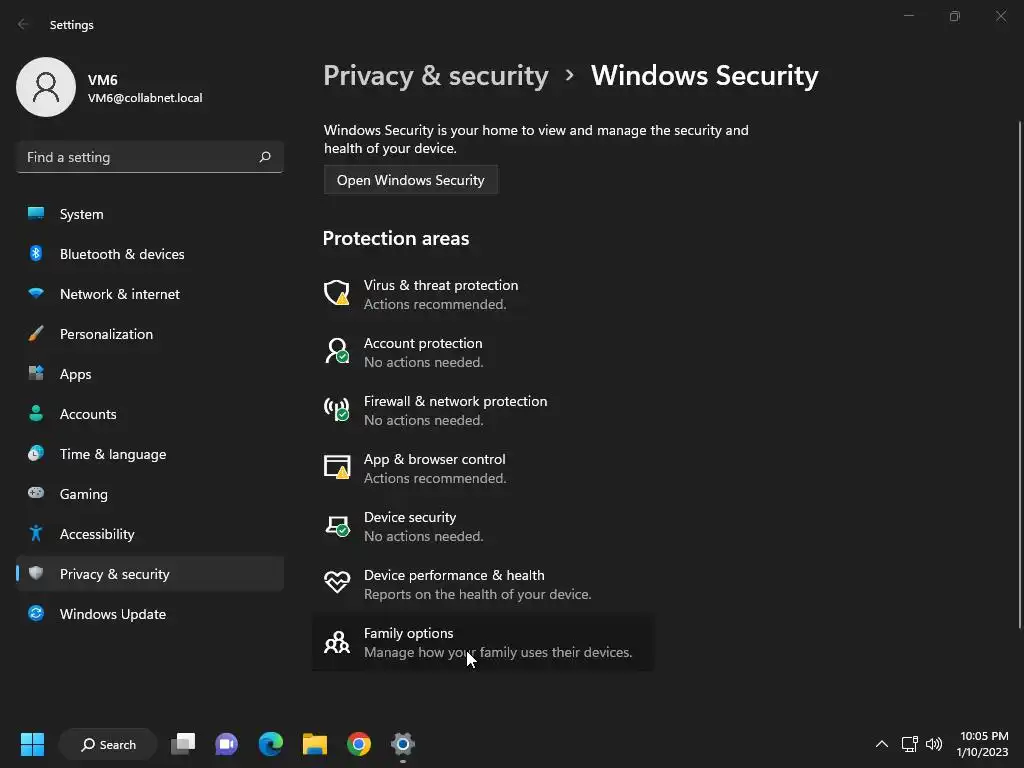Screen dimensions: 1024x768
Task: Open Google Chrome from the taskbar
Action: tap(359, 744)
